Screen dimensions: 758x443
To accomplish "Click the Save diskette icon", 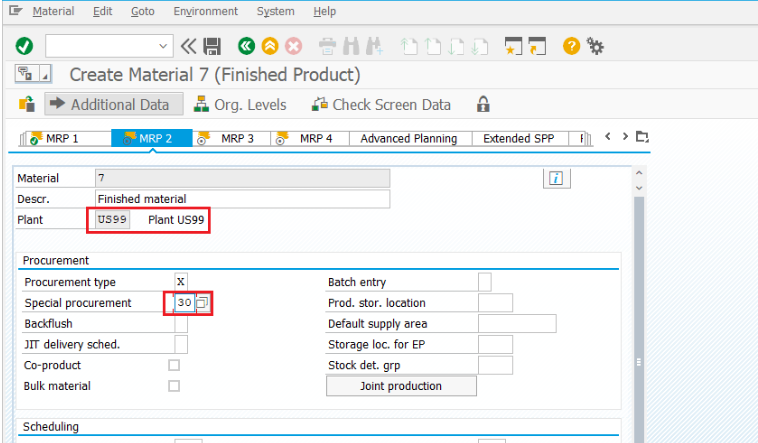I will [x=212, y=46].
